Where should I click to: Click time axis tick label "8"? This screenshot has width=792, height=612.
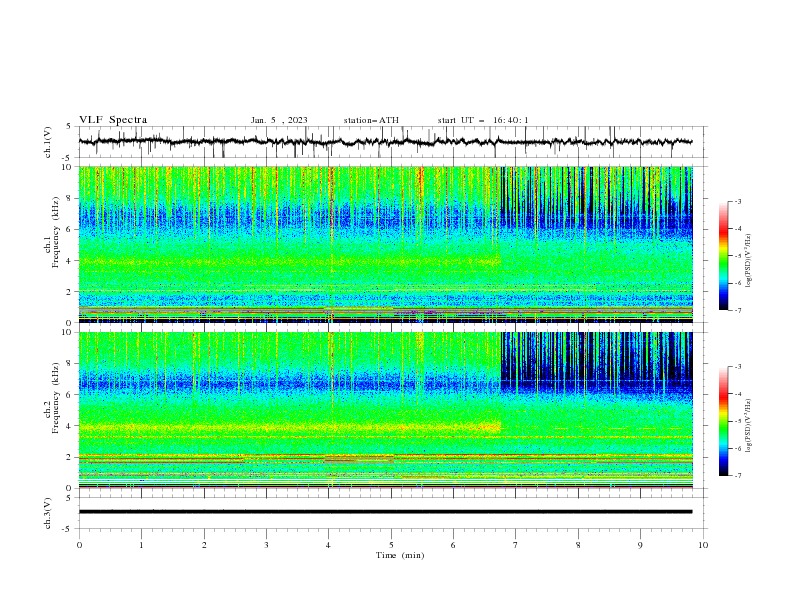pos(578,545)
